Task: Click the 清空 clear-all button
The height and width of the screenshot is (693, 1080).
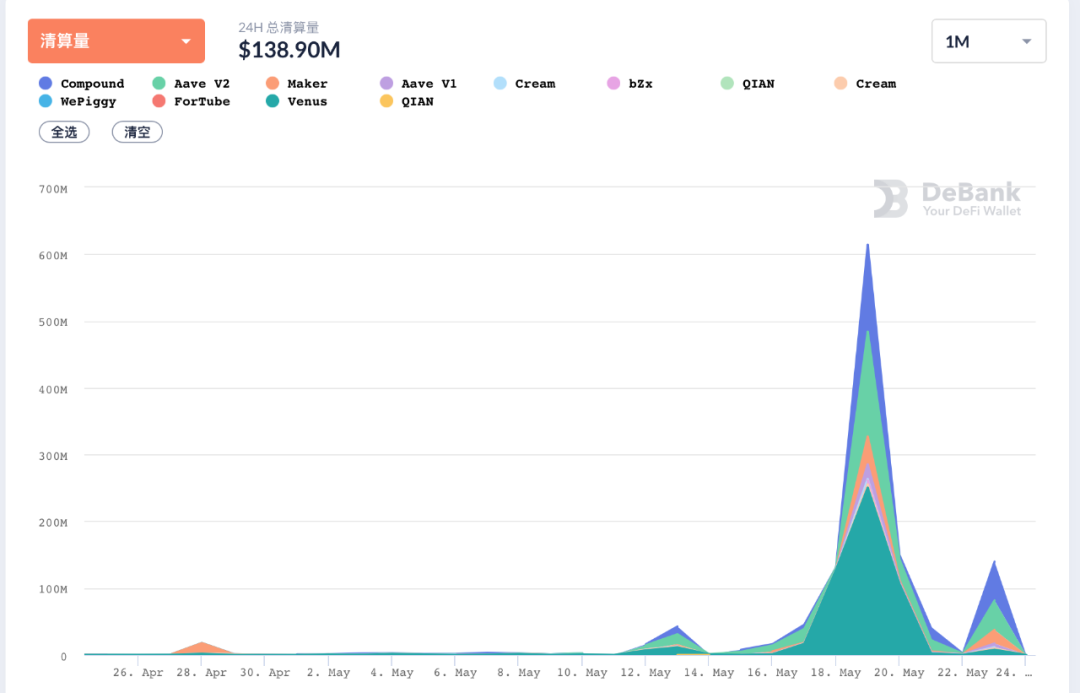Action: (x=137, y=132)
